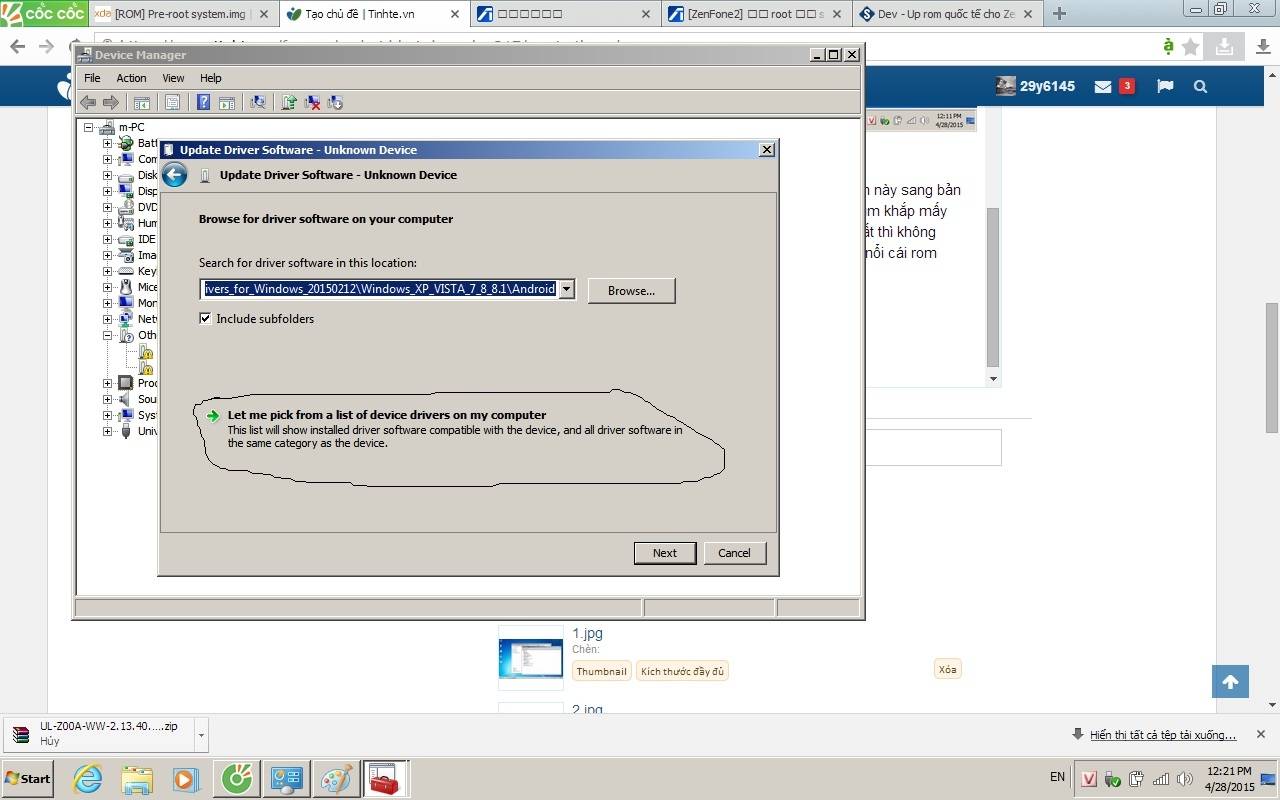The height and width of the screenshot is (800, 1280).
Task: Open the View menu in Device Manager
Action: click(173, 78)
